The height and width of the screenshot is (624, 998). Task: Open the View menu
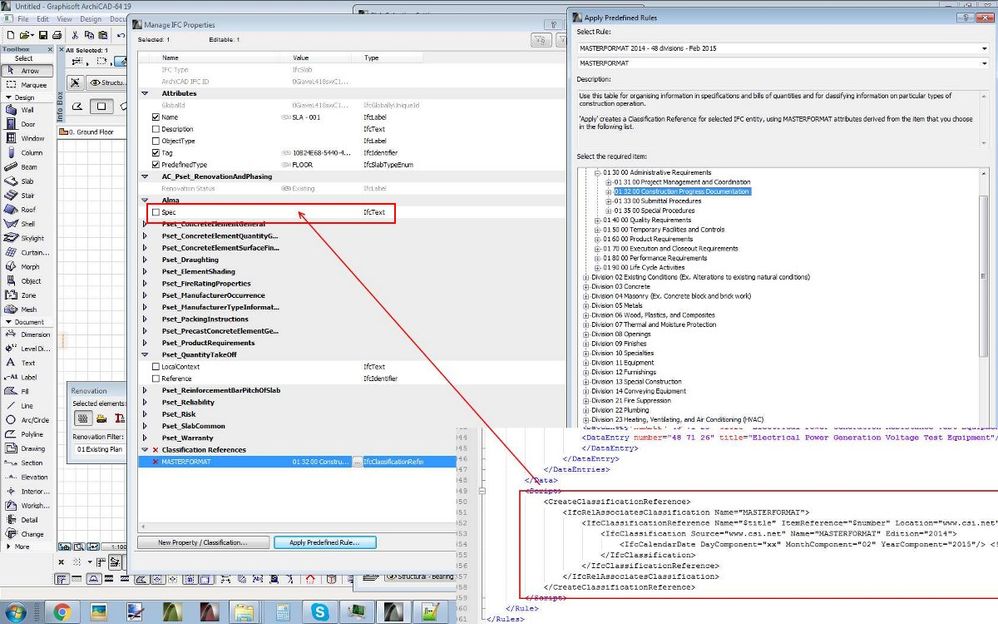click(64, 19)
